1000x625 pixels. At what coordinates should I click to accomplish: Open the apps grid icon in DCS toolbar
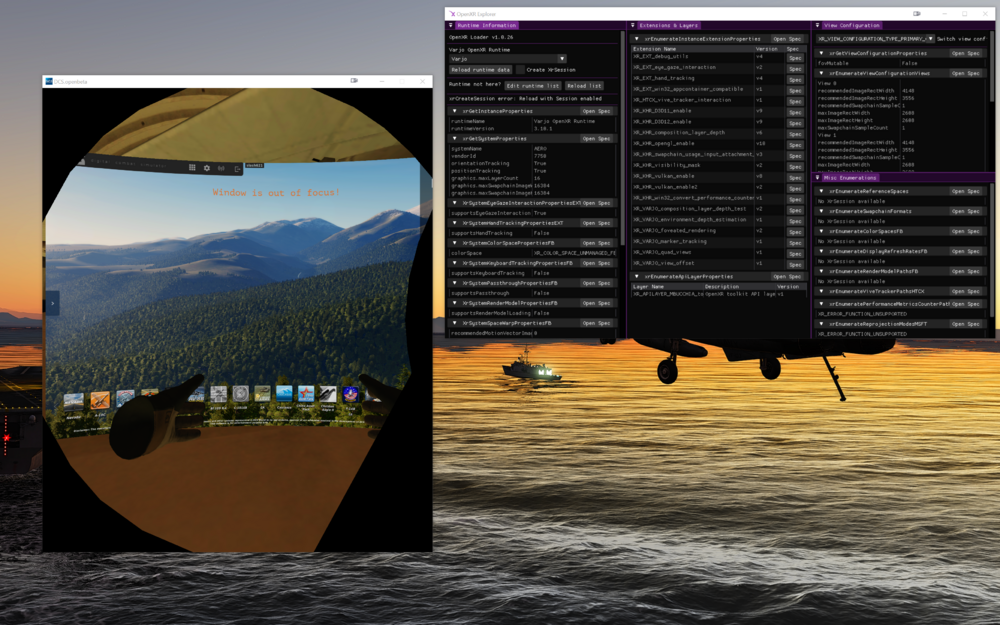click(x=192, y=168)
